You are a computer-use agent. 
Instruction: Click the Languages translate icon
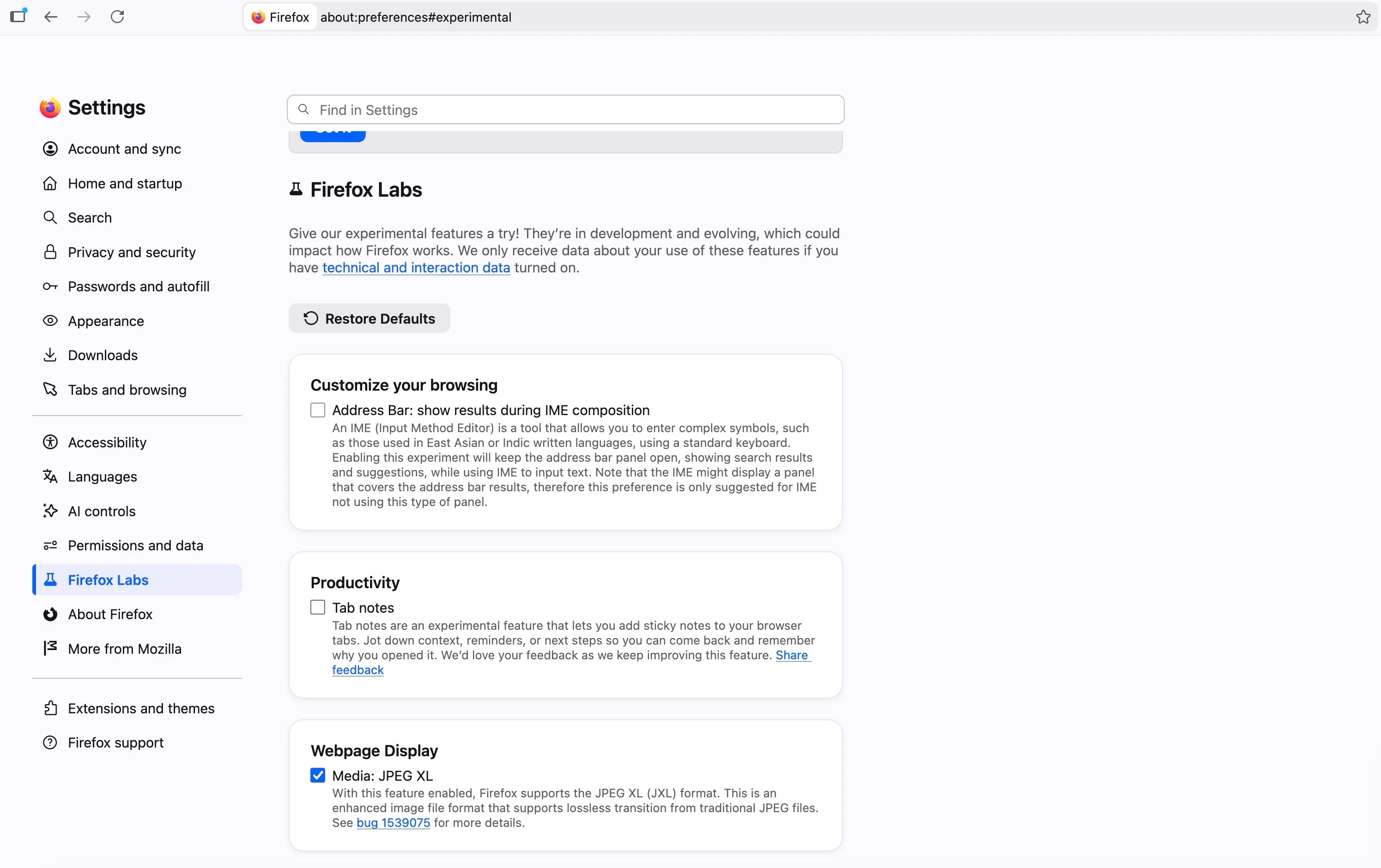[50, 477]
